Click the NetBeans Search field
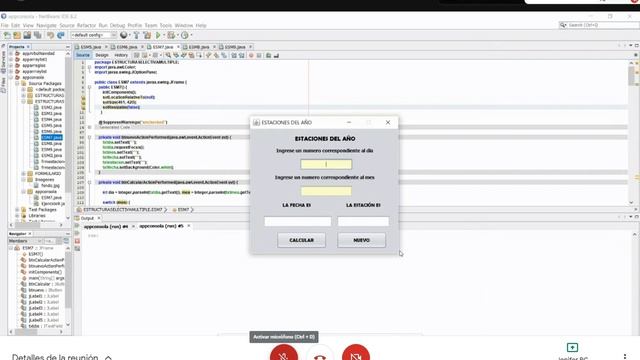 pyautogui.click(x=599, y=25)
